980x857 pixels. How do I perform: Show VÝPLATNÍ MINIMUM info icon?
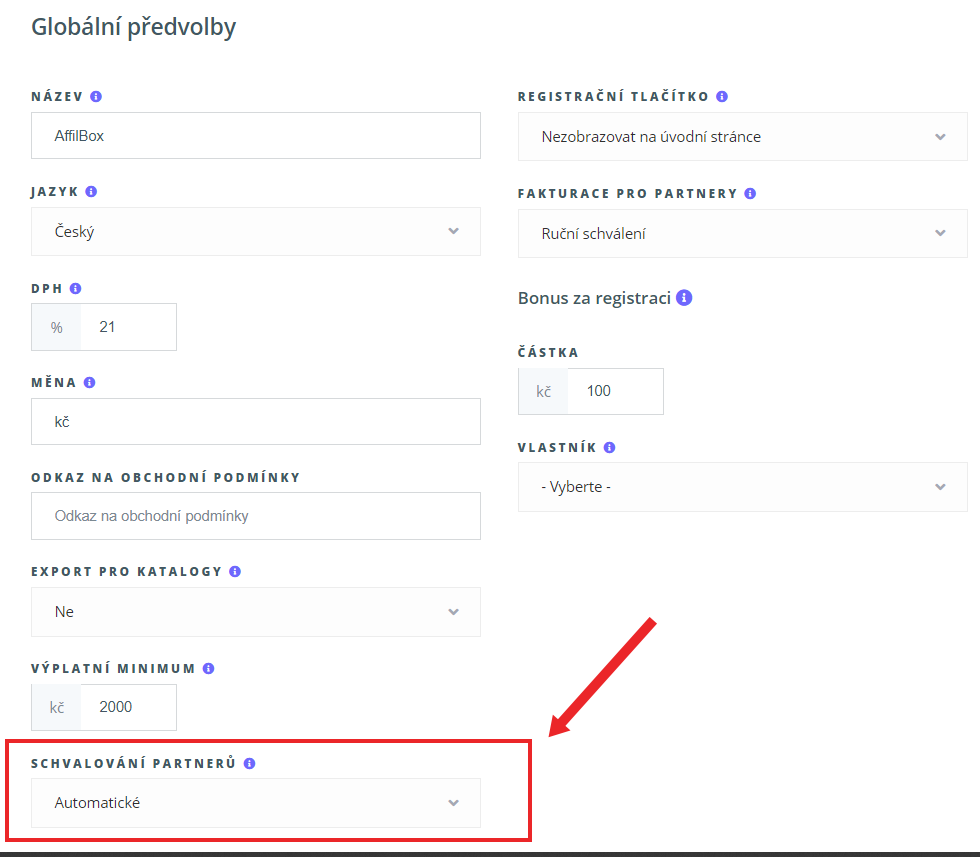(x=209, y=668)
